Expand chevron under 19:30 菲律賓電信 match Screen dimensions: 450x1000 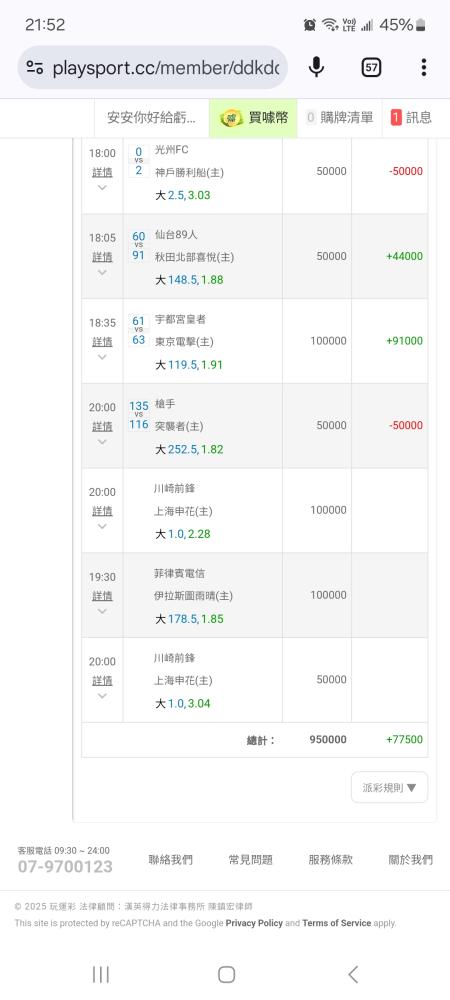103,611
